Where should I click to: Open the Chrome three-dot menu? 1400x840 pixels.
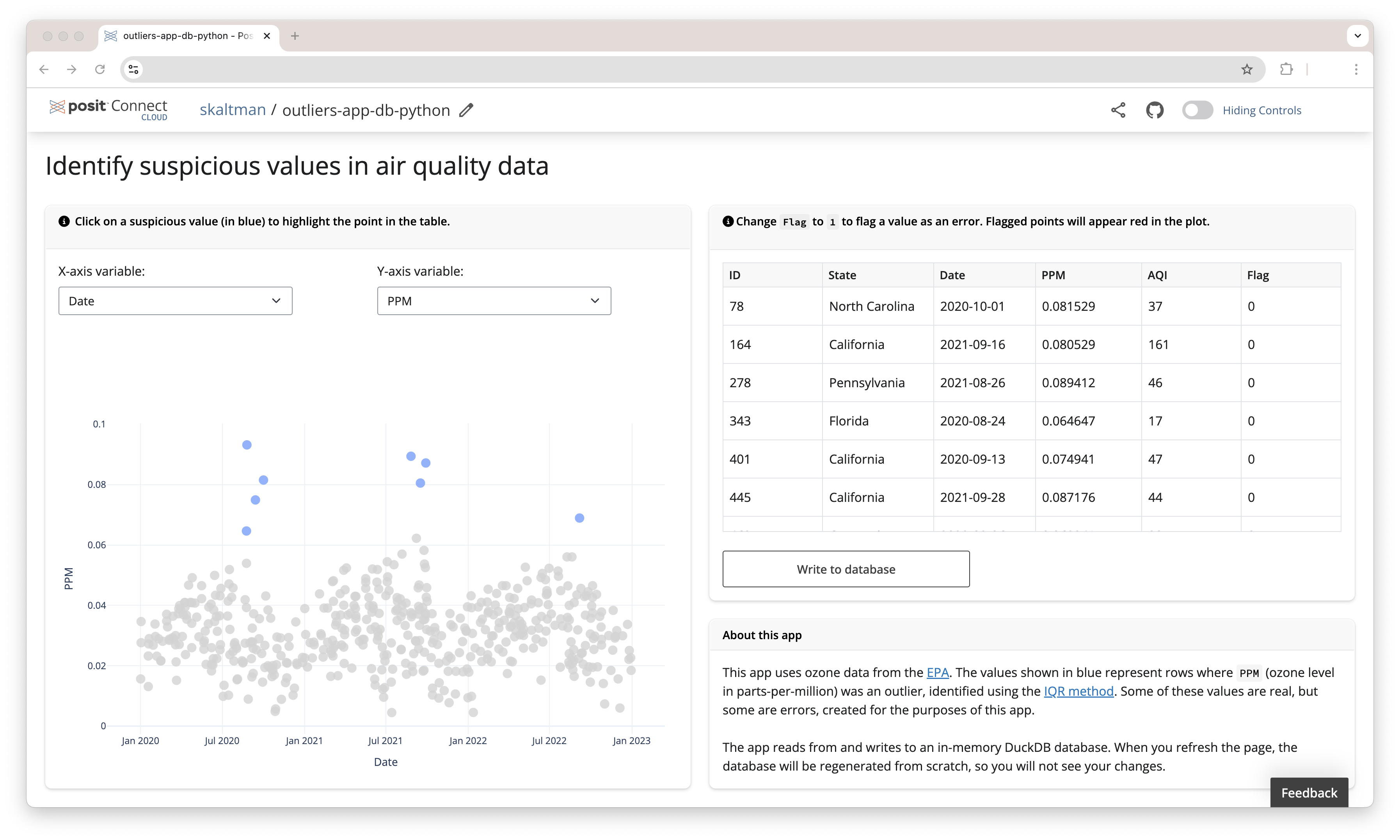coord(1356,69)
